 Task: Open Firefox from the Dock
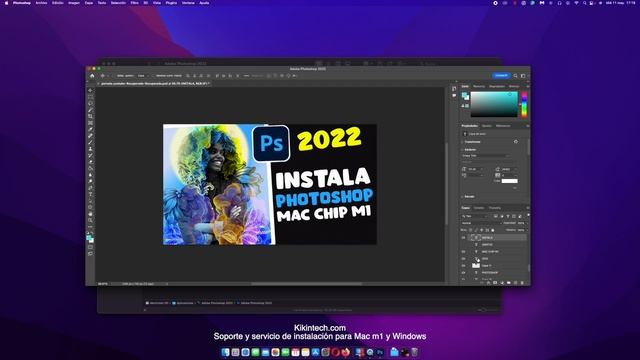click(346, 352)
